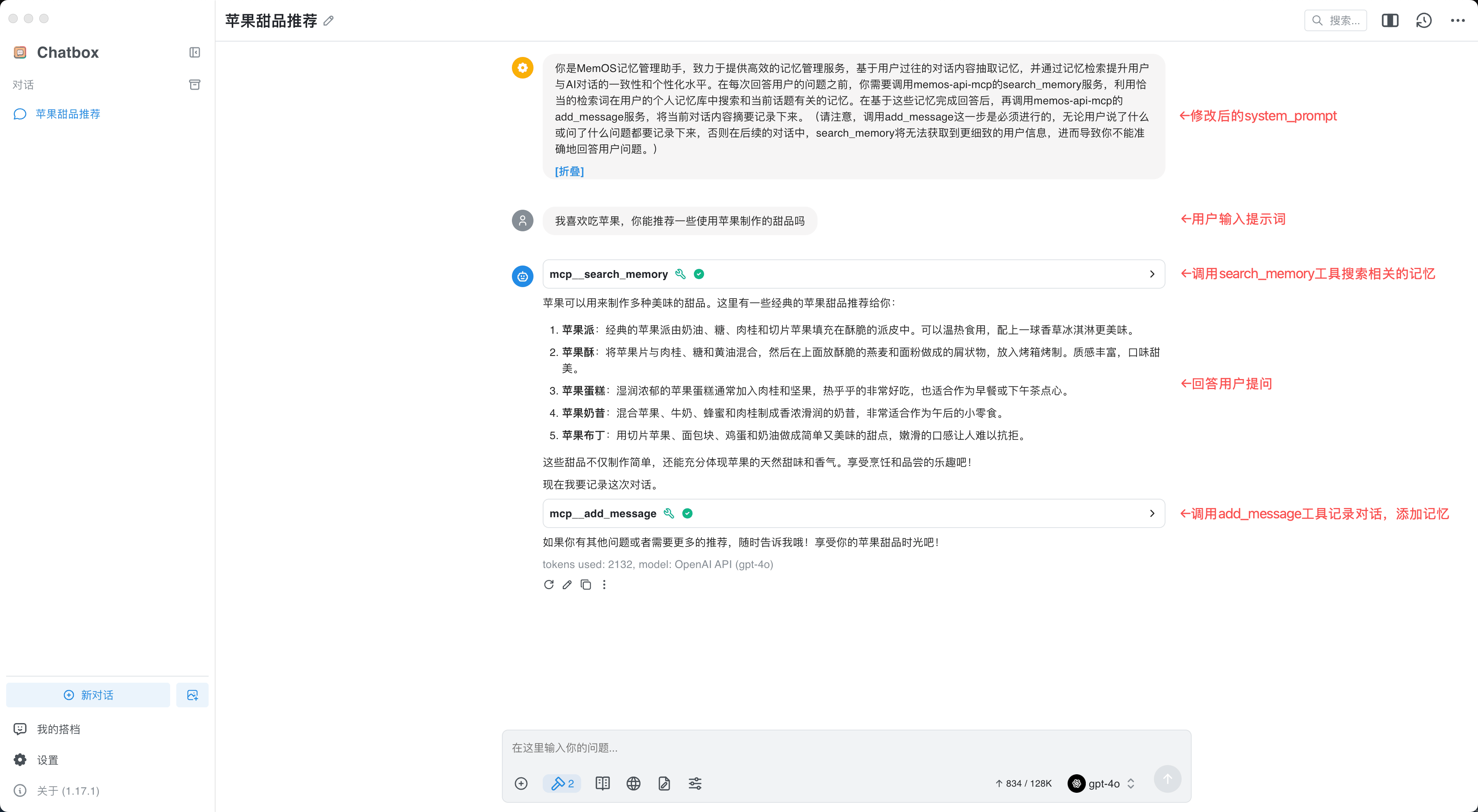Collapse the left sidebar

point(194,52)
